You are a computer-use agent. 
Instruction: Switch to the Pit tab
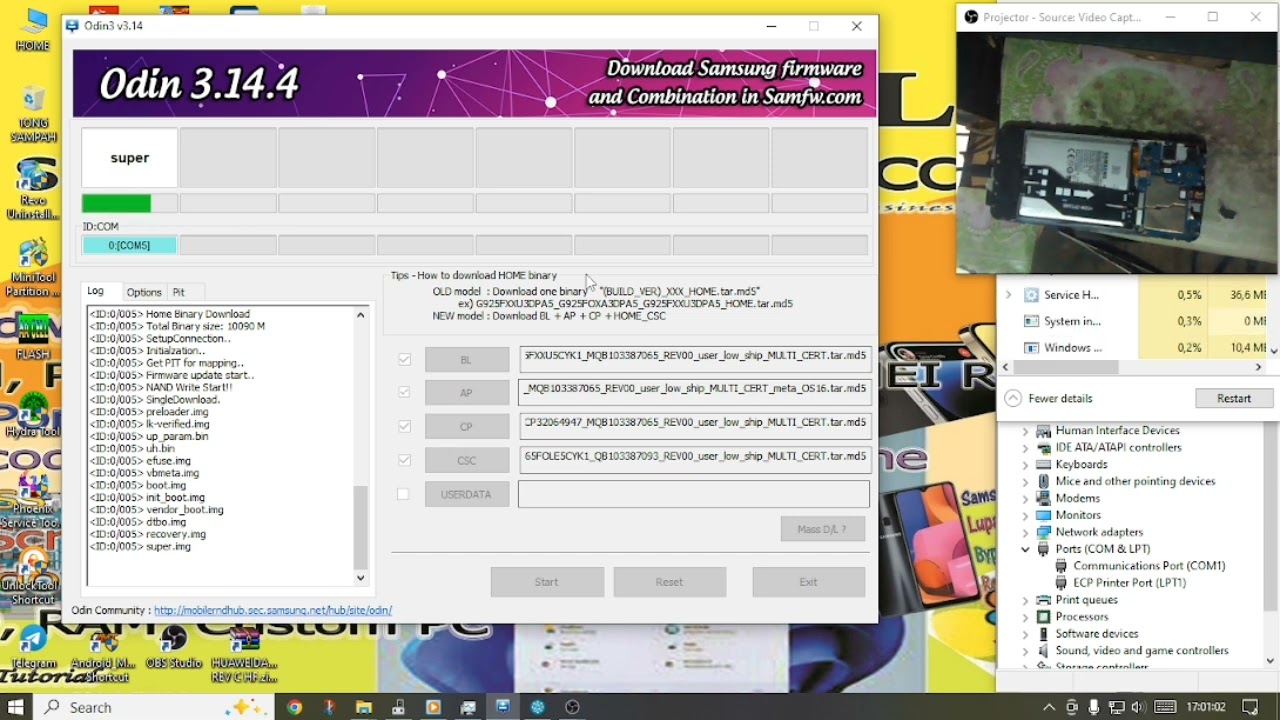pos(178,292)
